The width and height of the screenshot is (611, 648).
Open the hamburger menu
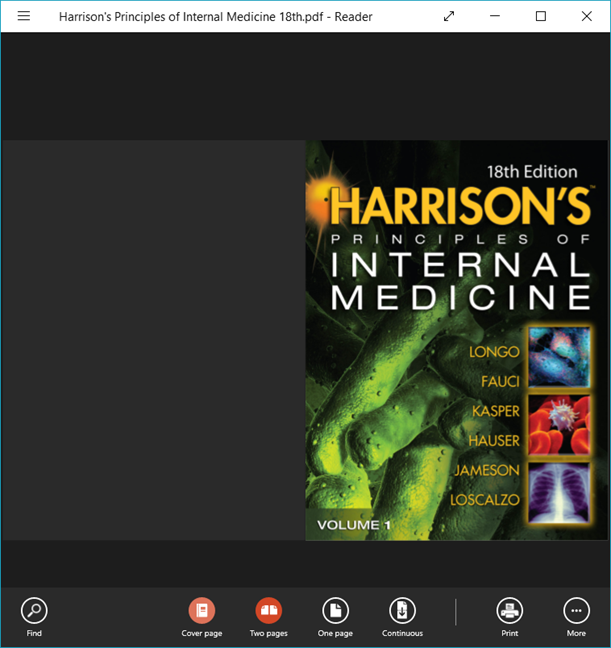click(24, 16)
